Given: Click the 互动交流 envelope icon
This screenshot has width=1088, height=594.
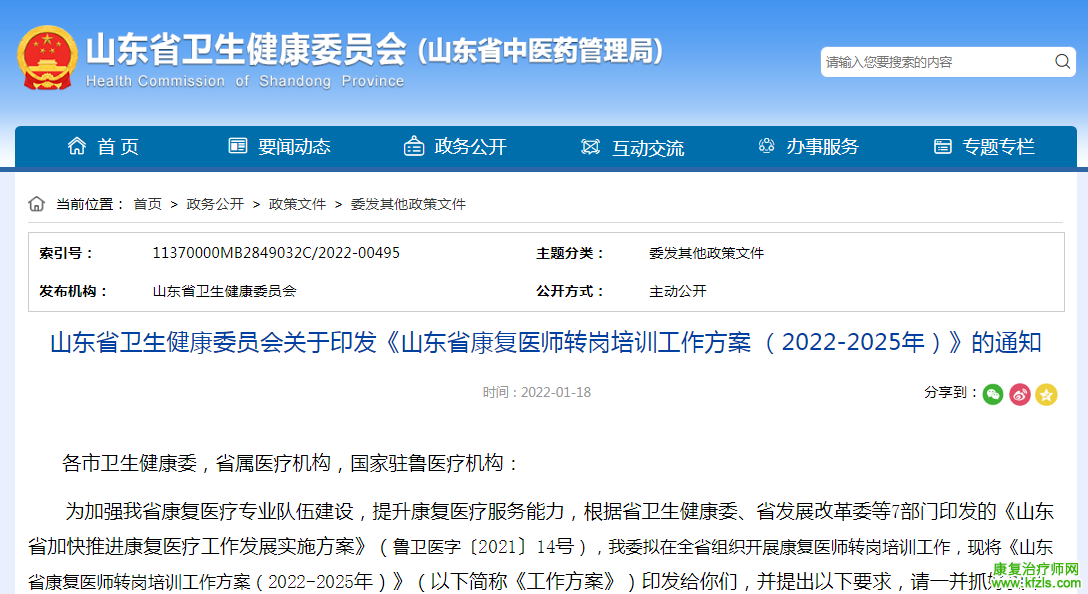Looking at the screenshot, I should 590,147.
